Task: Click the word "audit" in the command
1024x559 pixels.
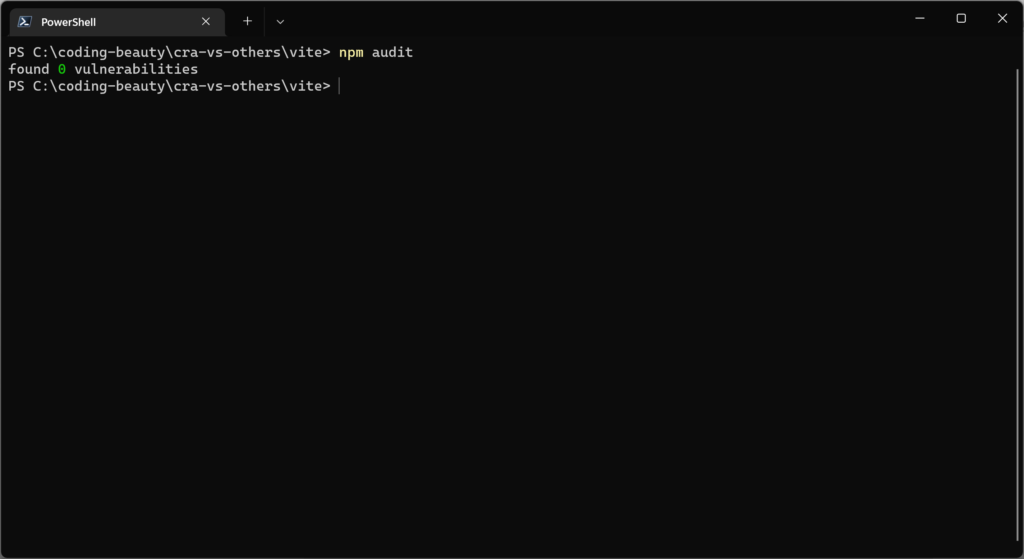Action: pos(392,52)
